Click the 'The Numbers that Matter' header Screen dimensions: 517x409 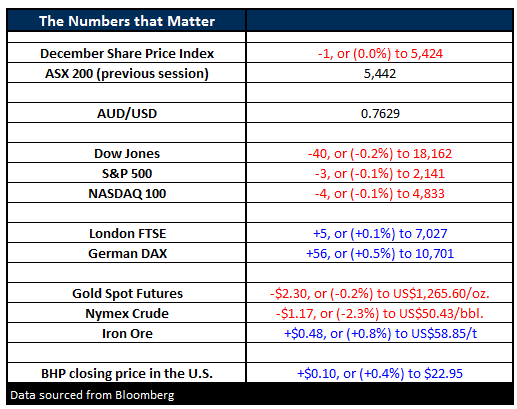pos(127,21)
